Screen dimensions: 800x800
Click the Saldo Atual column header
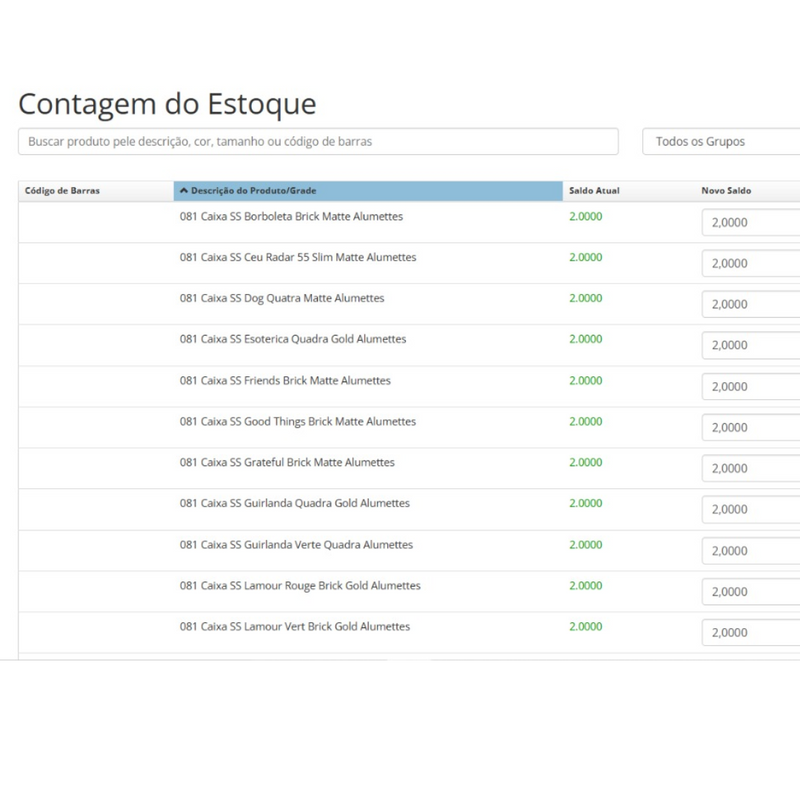pos(594,191)
